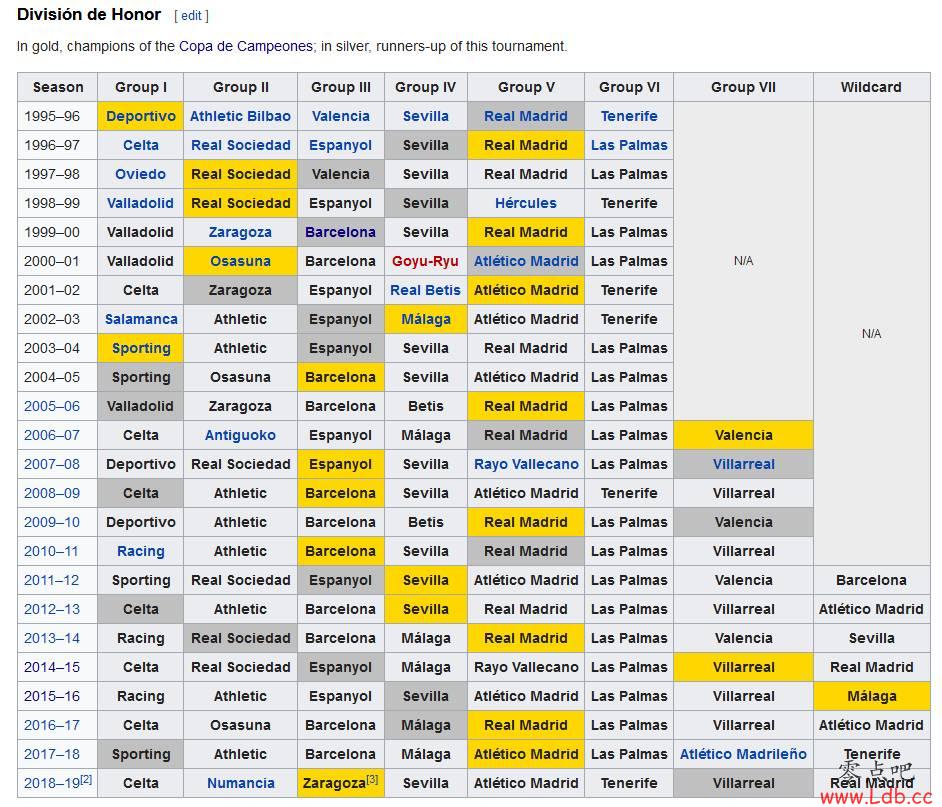Select the Group I column header
Viewport: 942px width, 807px height.
[141, 87]
